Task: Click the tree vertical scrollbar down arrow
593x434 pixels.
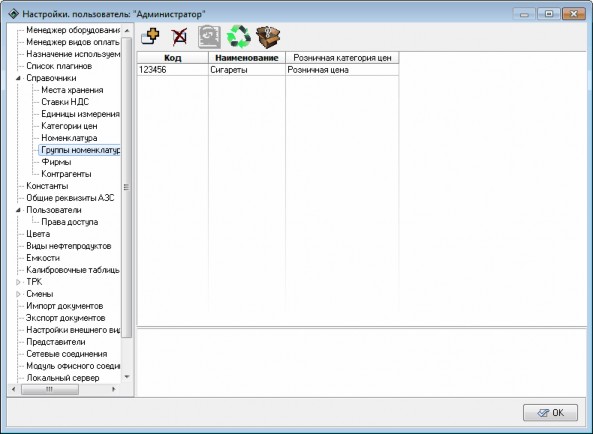Action: click(127, 377)
